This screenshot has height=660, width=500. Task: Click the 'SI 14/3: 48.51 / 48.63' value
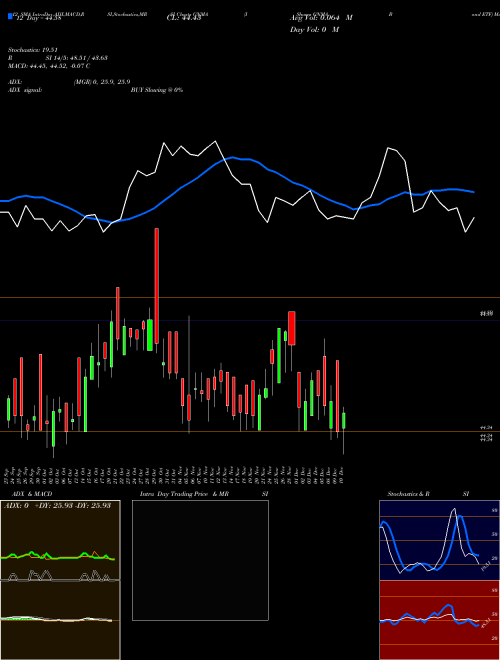(x=77, y=58)
